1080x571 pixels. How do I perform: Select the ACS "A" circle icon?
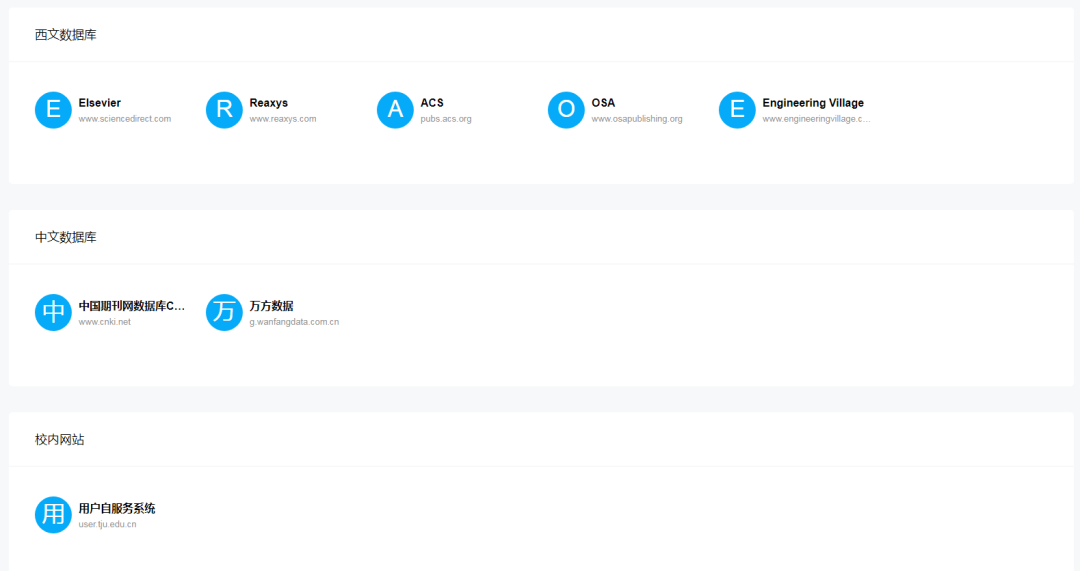(x=395, y=110)
